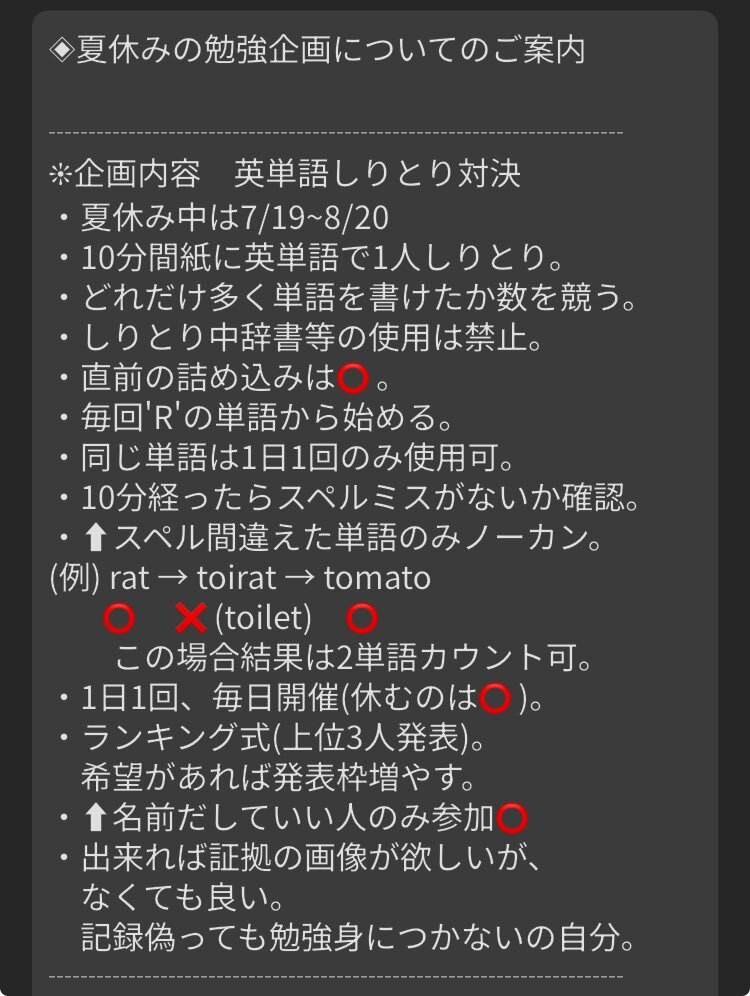This screenshot has height=996, width=750.
Task: Click the red circle under rat
Action: (119, 618)
